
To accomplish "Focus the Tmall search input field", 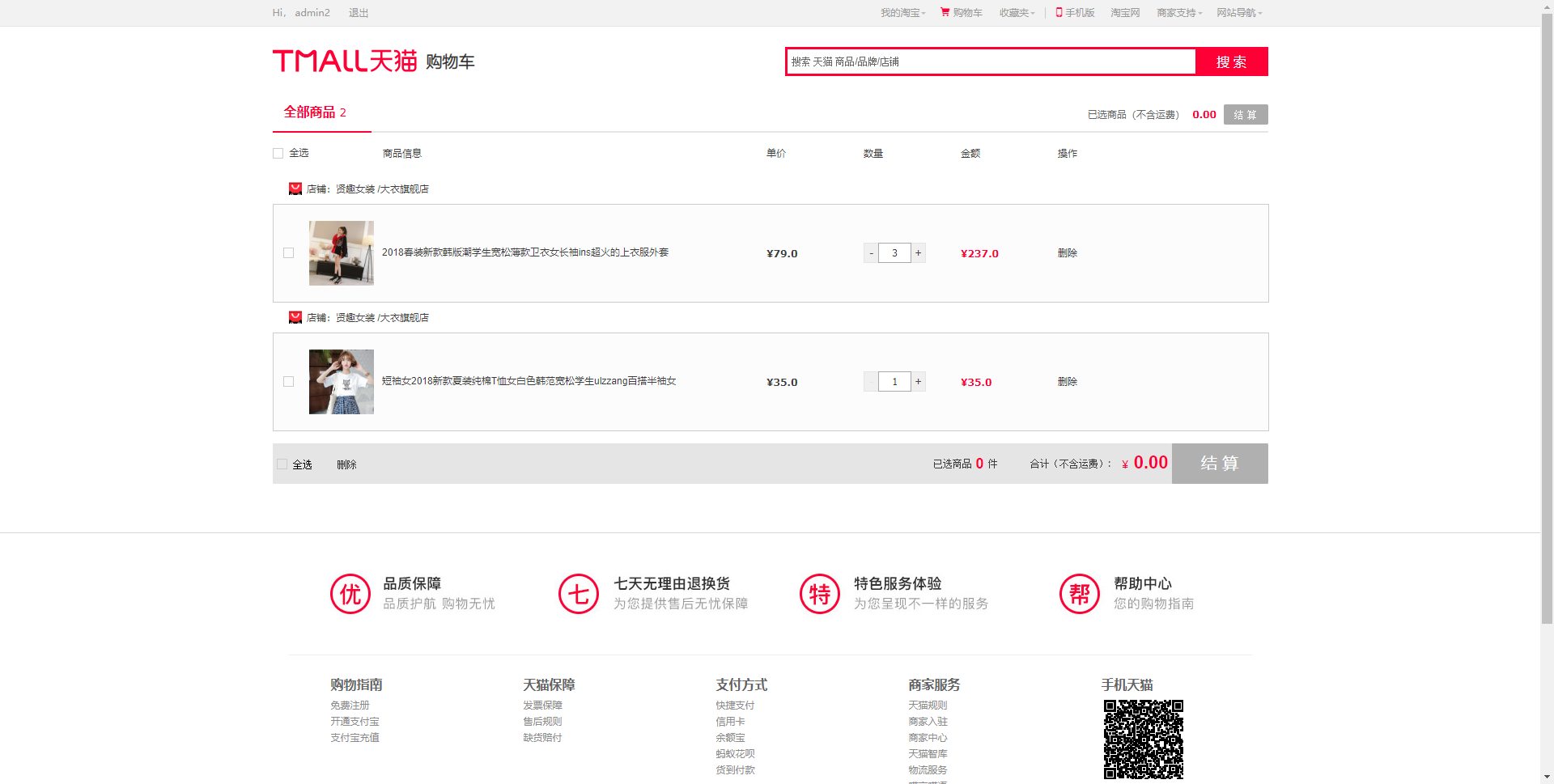I will [x=991, y=61].
